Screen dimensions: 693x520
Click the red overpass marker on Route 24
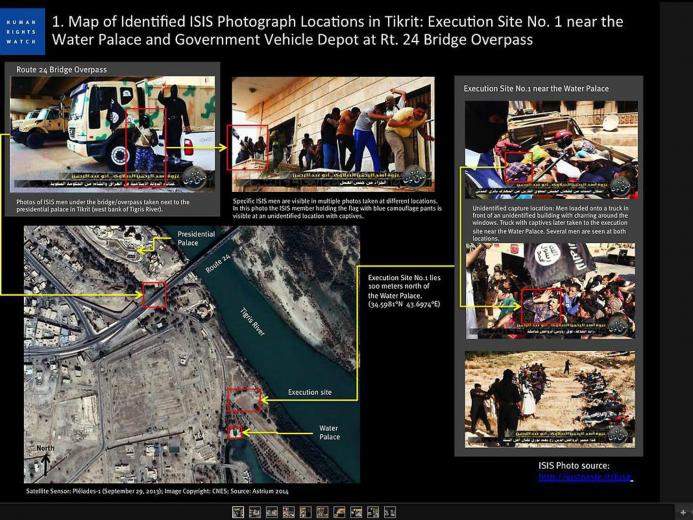coord(154,294)
